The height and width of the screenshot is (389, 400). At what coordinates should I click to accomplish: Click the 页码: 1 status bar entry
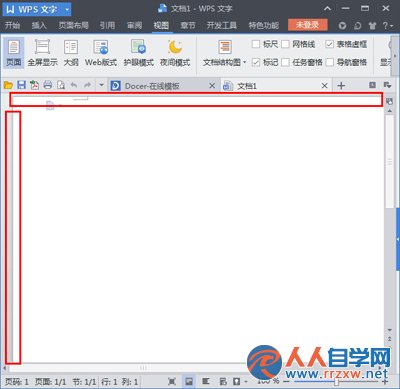click(x=17, y=382)
